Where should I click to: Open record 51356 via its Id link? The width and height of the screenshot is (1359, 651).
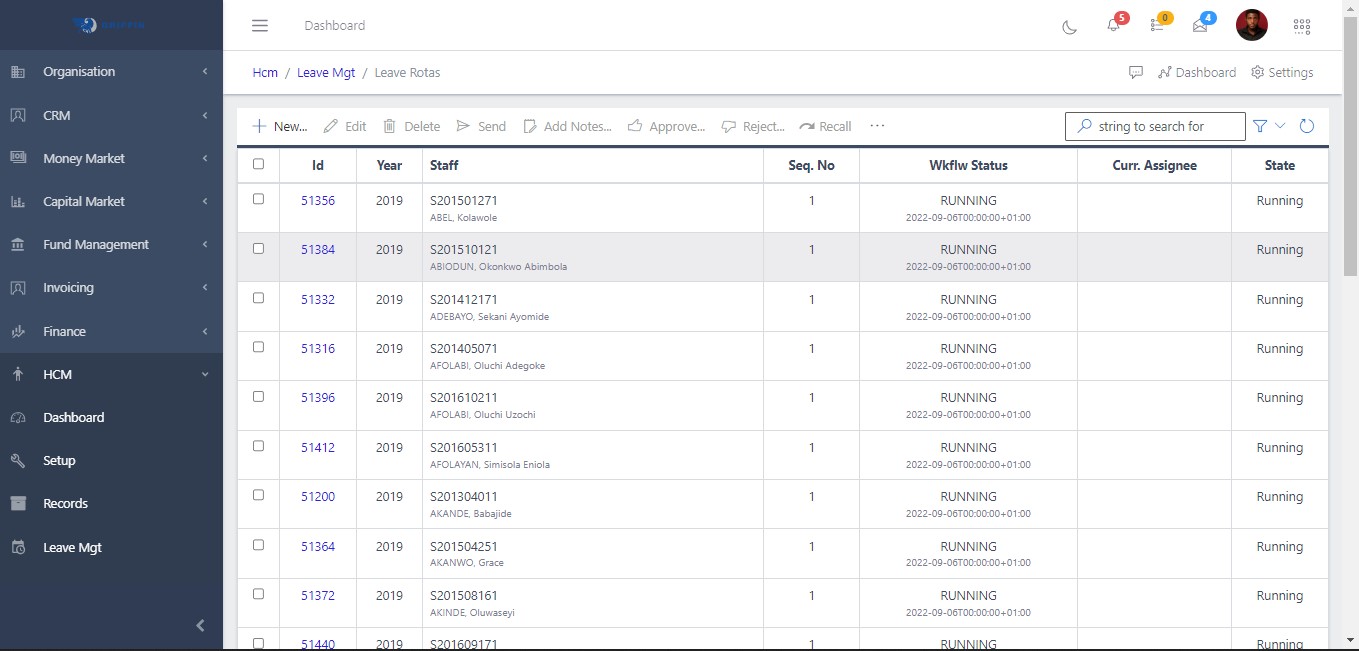tap(317, 200)
